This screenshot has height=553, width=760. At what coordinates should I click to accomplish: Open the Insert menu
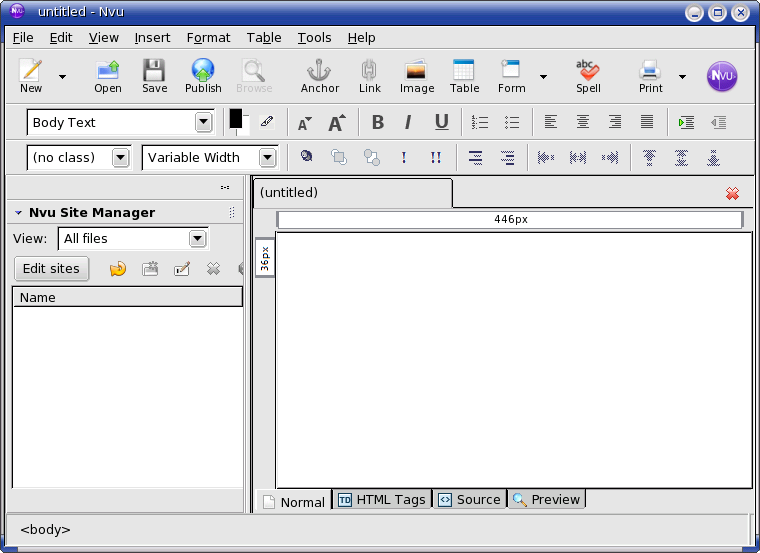[152, 38]
